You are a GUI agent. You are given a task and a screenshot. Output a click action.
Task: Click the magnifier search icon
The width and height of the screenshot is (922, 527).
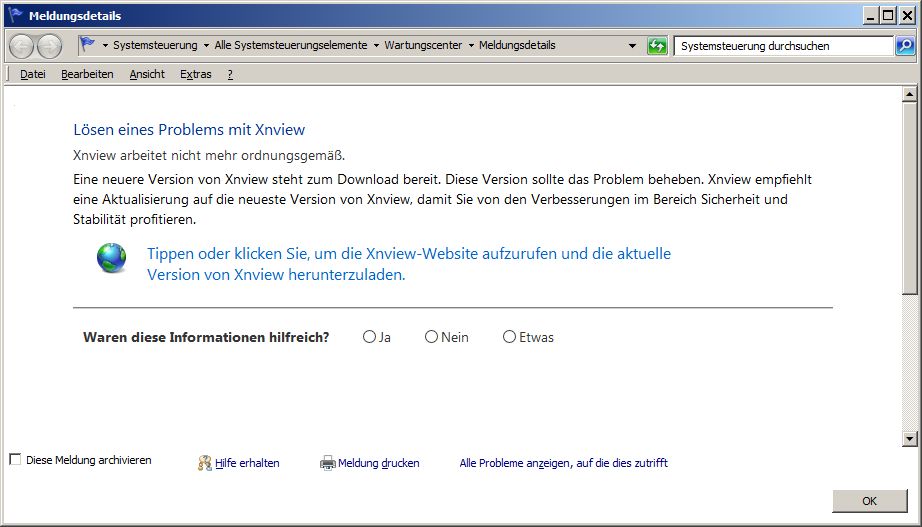905,45
